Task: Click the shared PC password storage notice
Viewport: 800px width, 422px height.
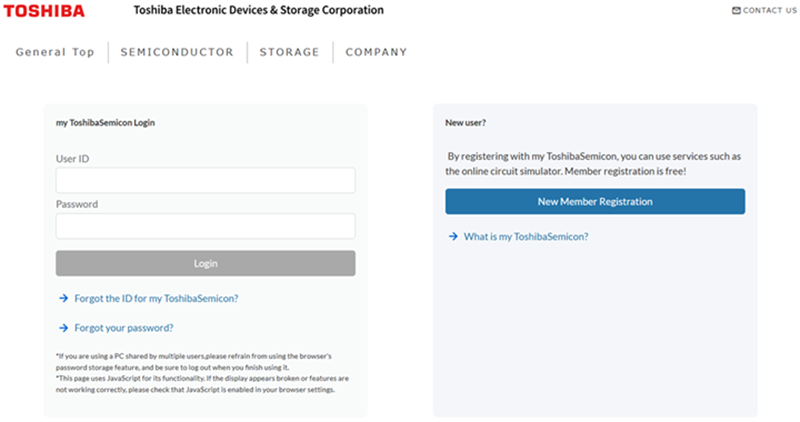Action: point(194,362)
